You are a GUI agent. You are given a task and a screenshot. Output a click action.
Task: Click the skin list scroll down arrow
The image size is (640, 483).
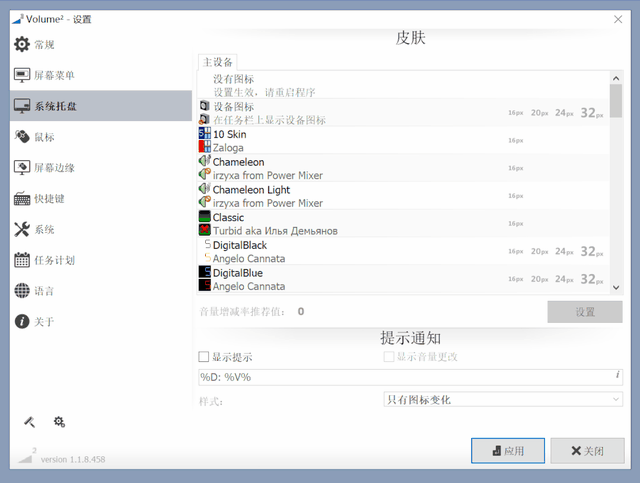tap(616, 287)
